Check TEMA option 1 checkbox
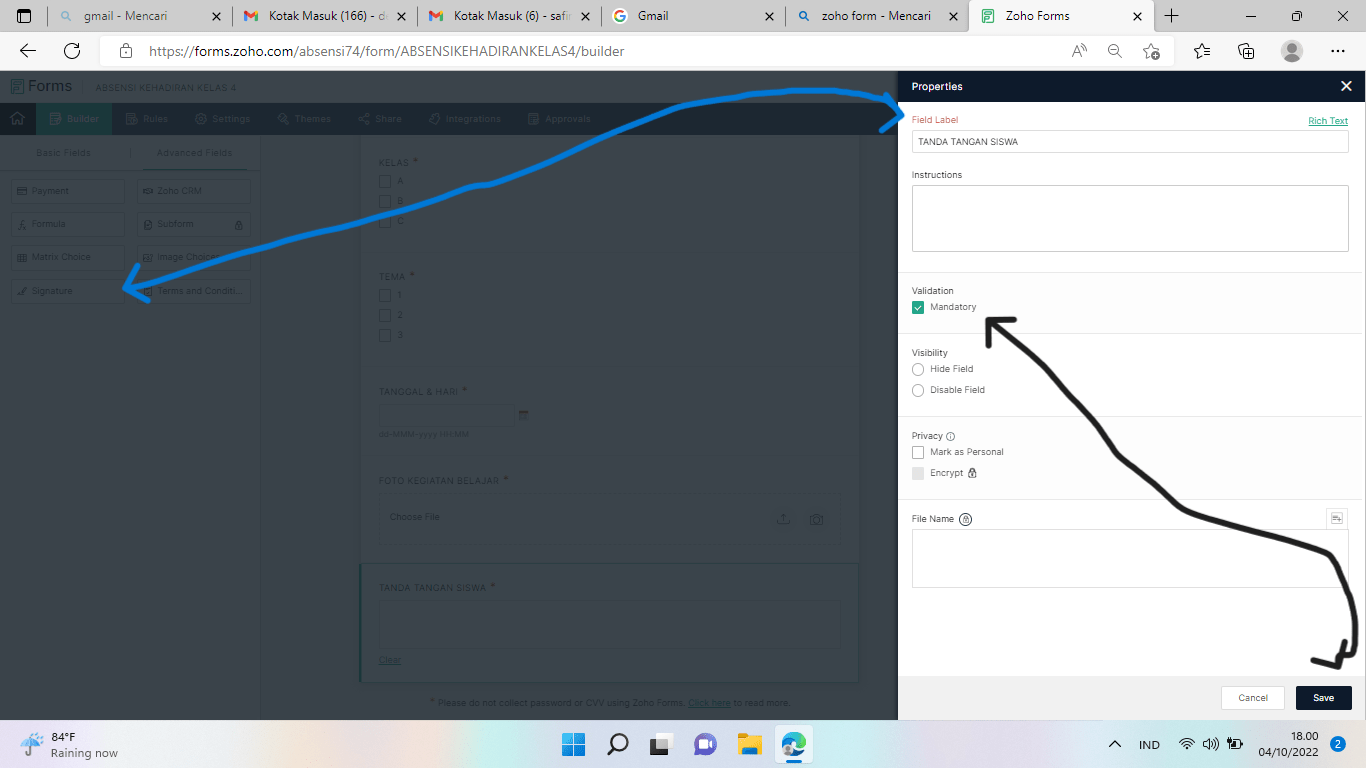This screenshot has width=1366, height=768. [385, 295]
